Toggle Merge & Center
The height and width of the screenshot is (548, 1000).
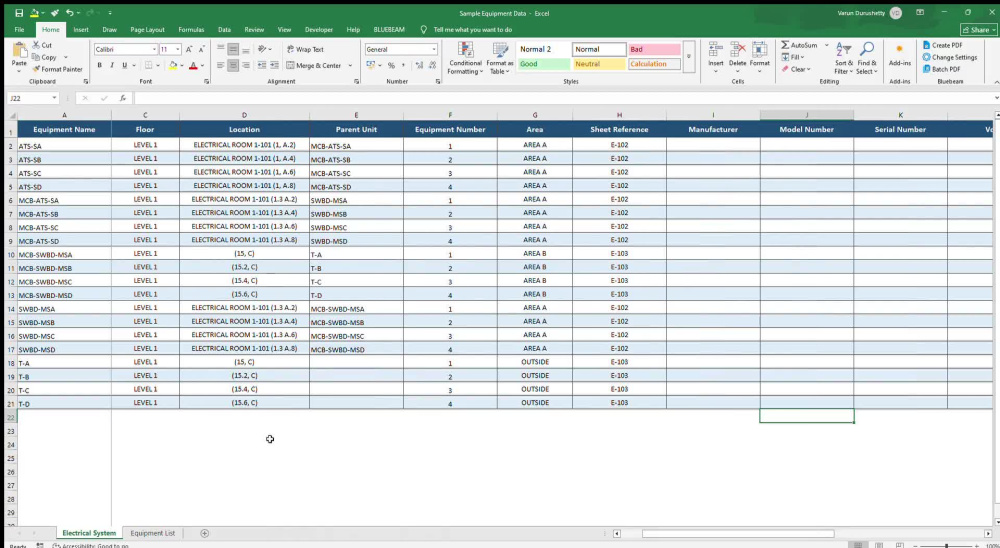314,65
